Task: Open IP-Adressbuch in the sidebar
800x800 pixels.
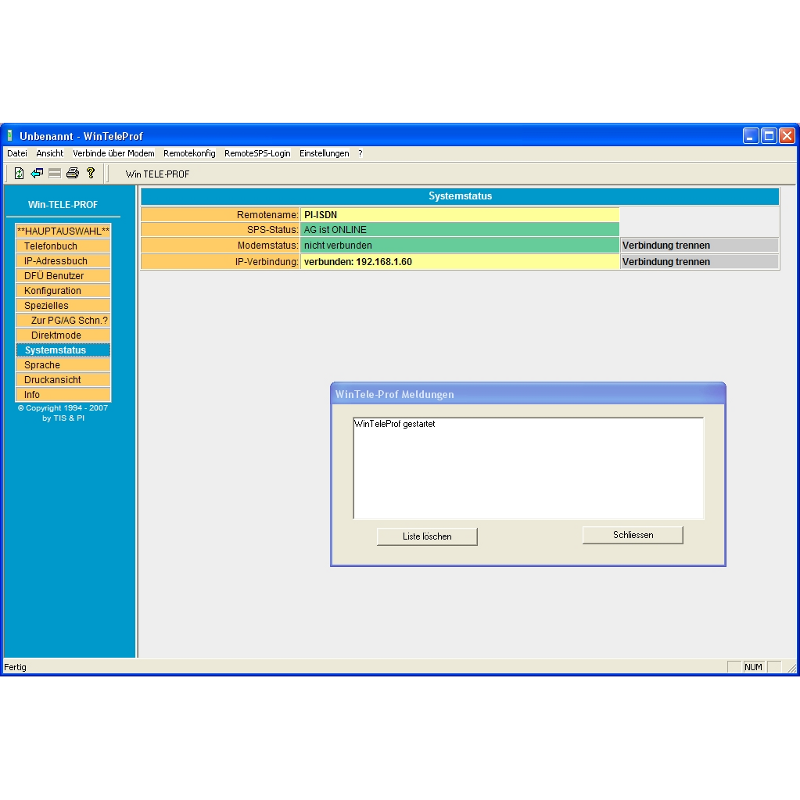Action: (63, 261)
